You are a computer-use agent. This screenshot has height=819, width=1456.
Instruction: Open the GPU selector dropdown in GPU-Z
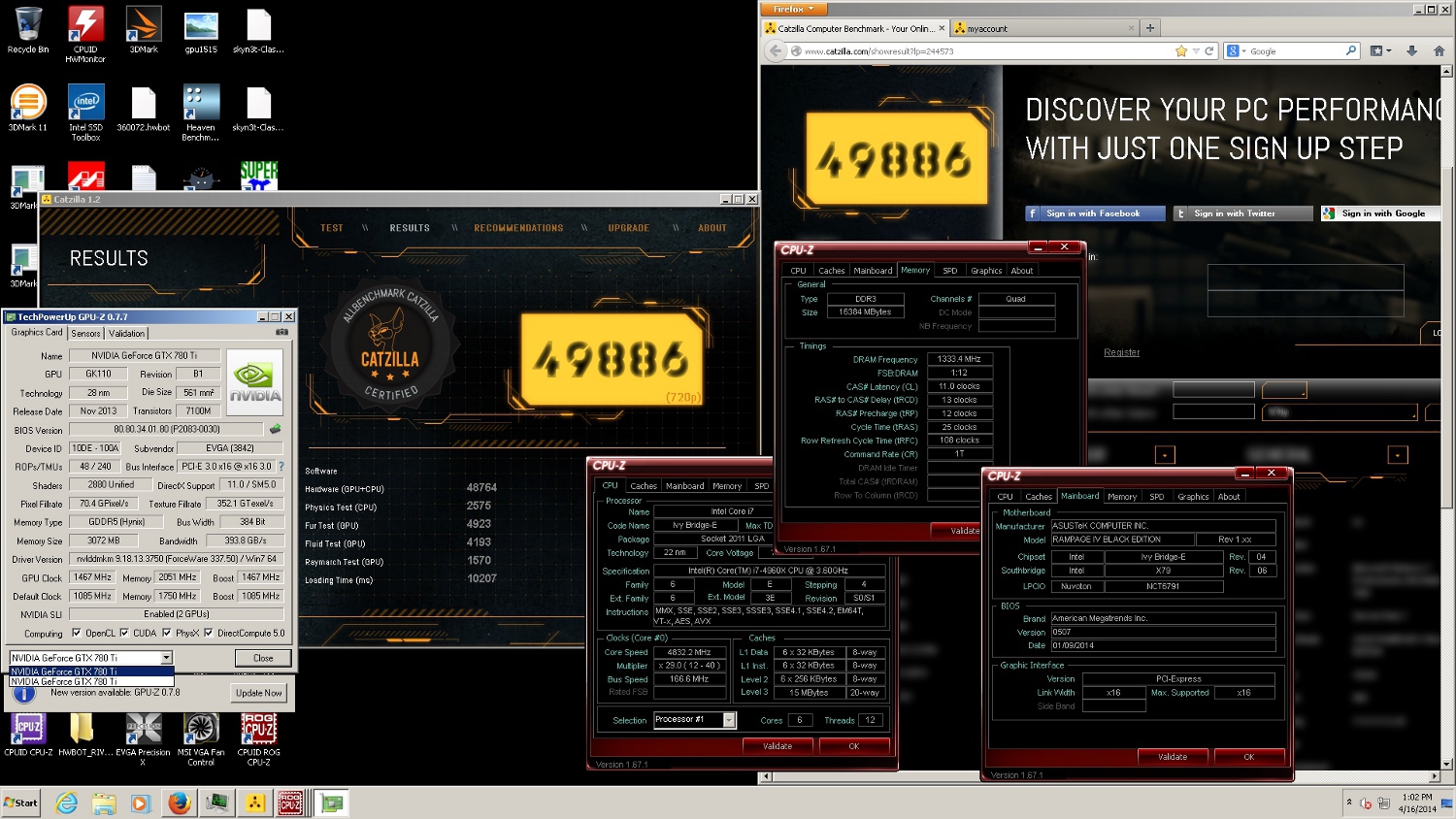click(x=167, y=658)
